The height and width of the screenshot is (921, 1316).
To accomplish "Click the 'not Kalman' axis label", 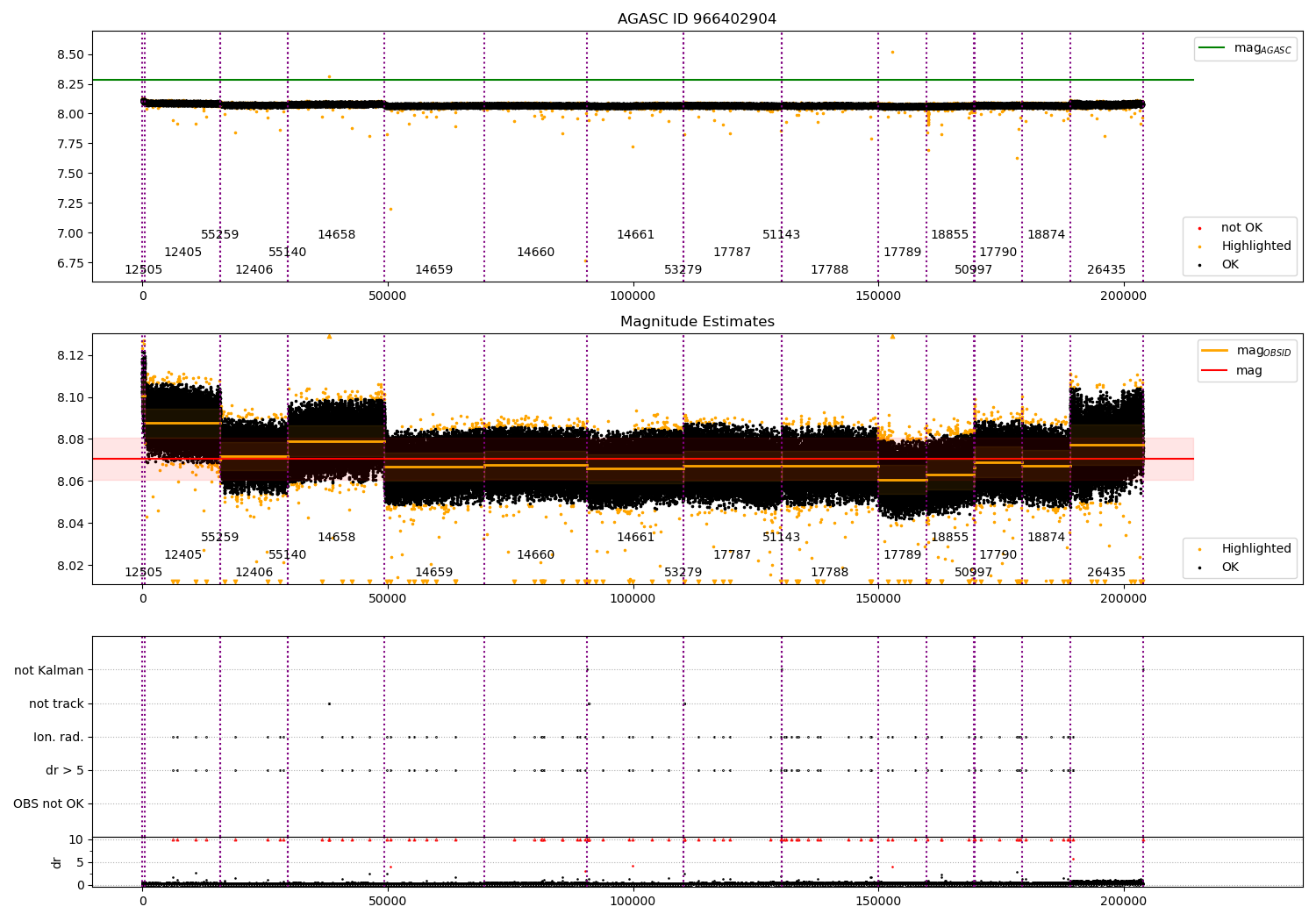I will coord(49,670).
